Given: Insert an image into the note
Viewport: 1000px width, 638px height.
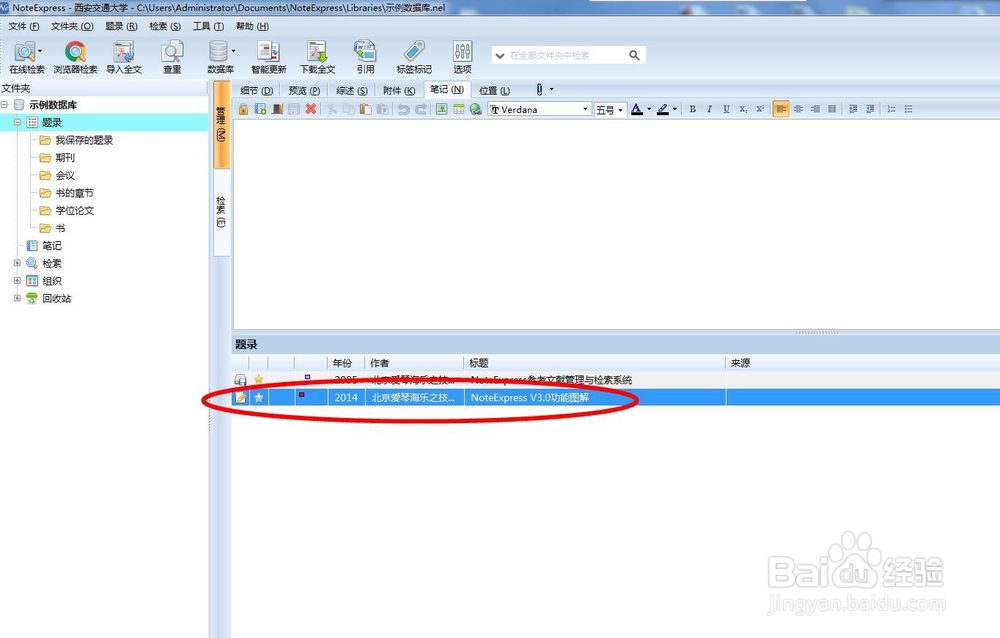Looking at the screenshot, I should pos(441,109).
